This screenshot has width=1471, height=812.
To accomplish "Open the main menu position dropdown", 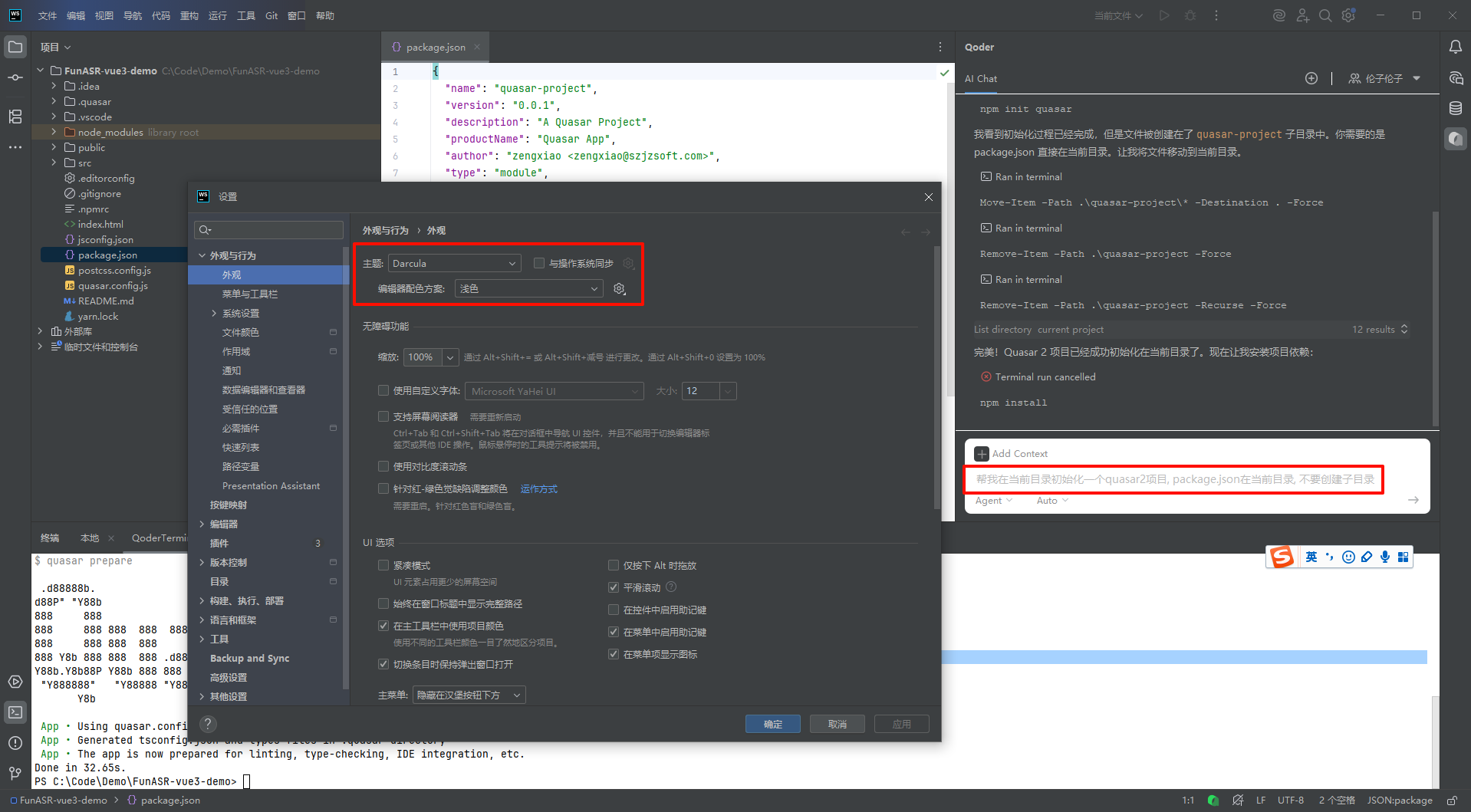I will point(469,695).
